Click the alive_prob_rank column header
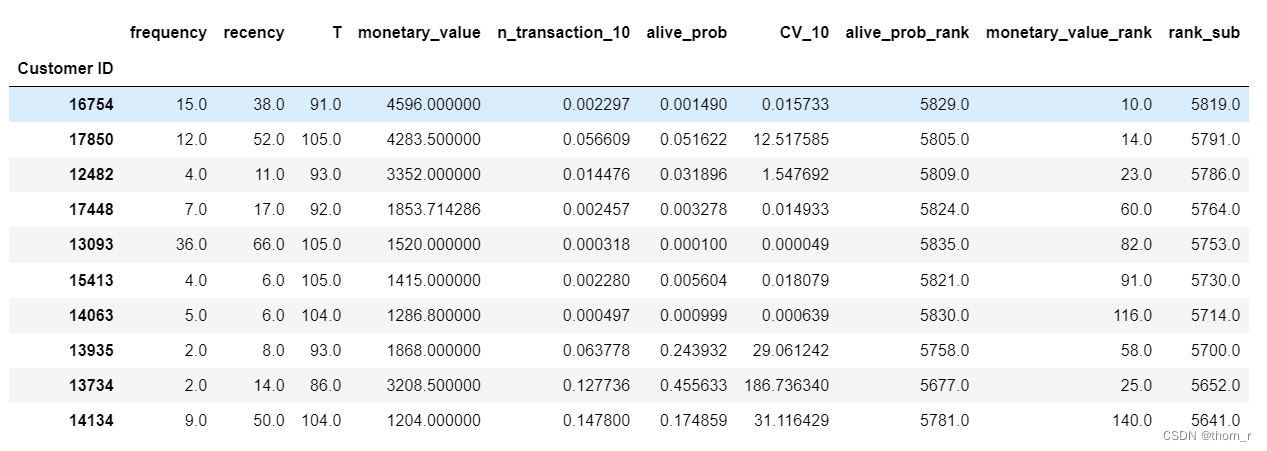 [x=907, y=33]
